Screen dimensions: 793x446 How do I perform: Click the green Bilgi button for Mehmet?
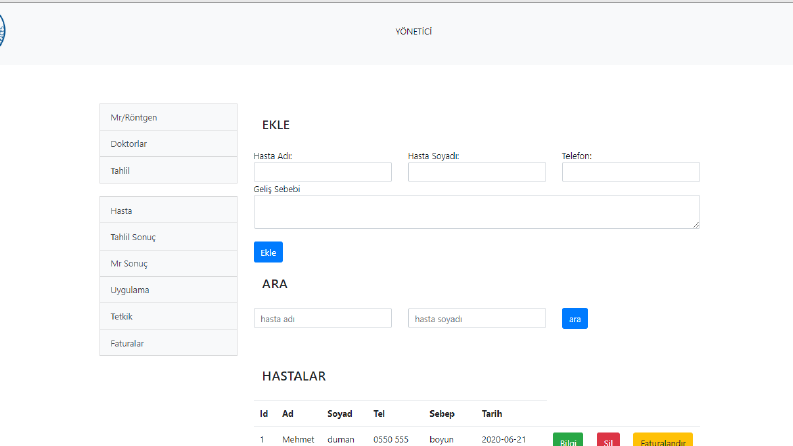click(x=568, y=440)
